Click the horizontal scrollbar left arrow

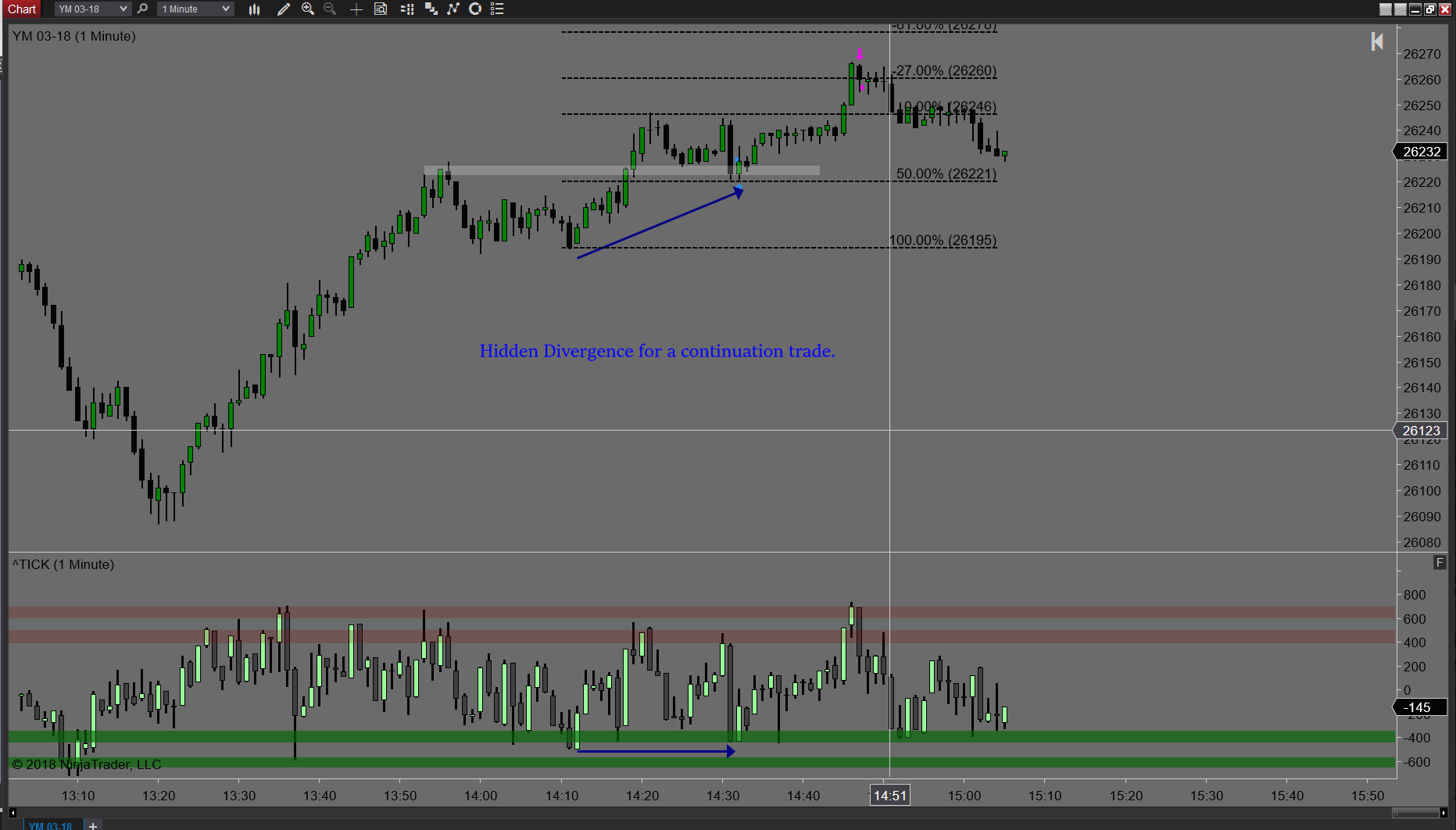pos(13,813)
